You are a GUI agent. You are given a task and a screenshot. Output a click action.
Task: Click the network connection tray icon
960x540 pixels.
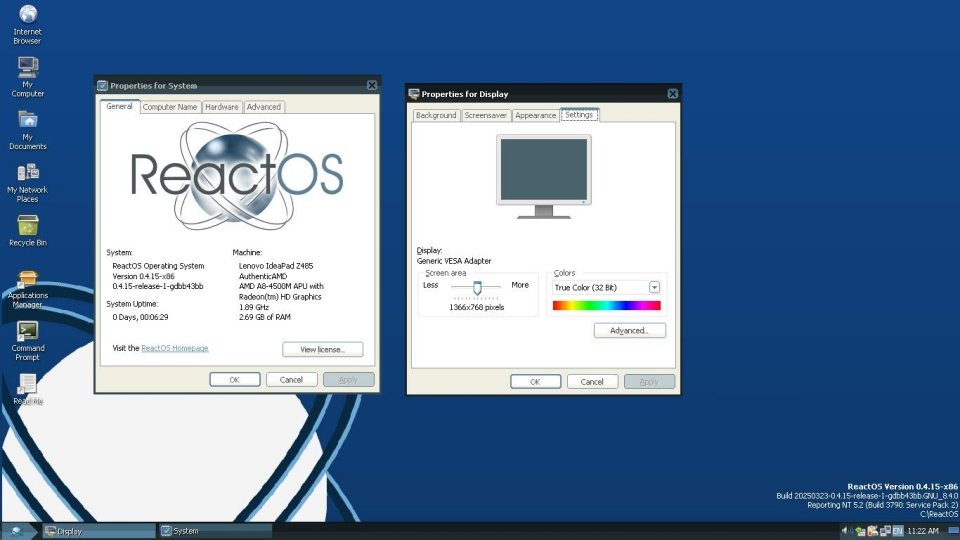pos(885,531)
